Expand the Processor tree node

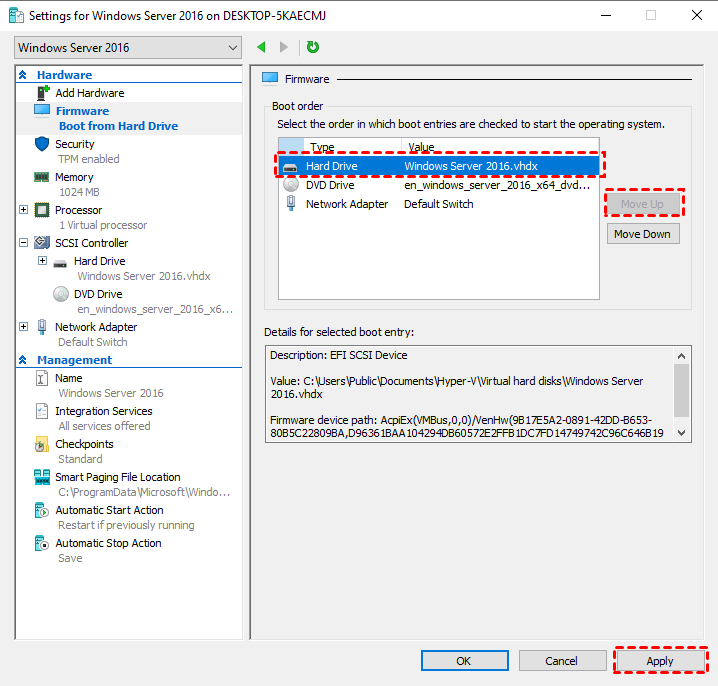(x=23, y=210)
